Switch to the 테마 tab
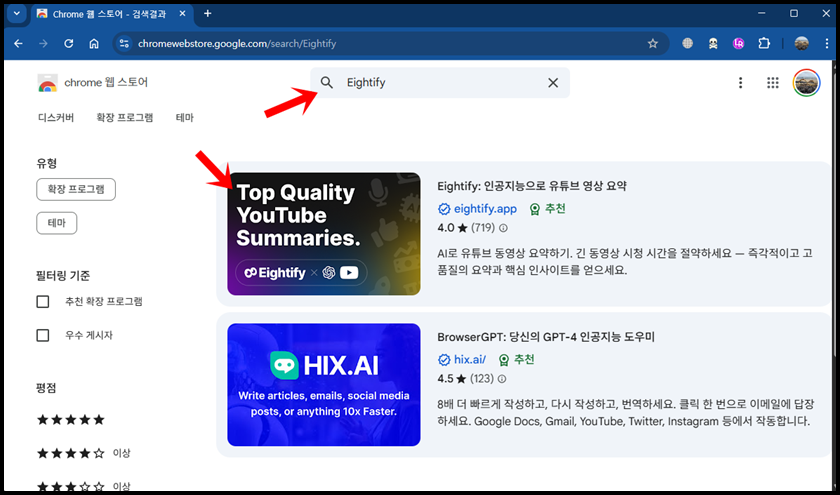 click(x=185, y=117)
